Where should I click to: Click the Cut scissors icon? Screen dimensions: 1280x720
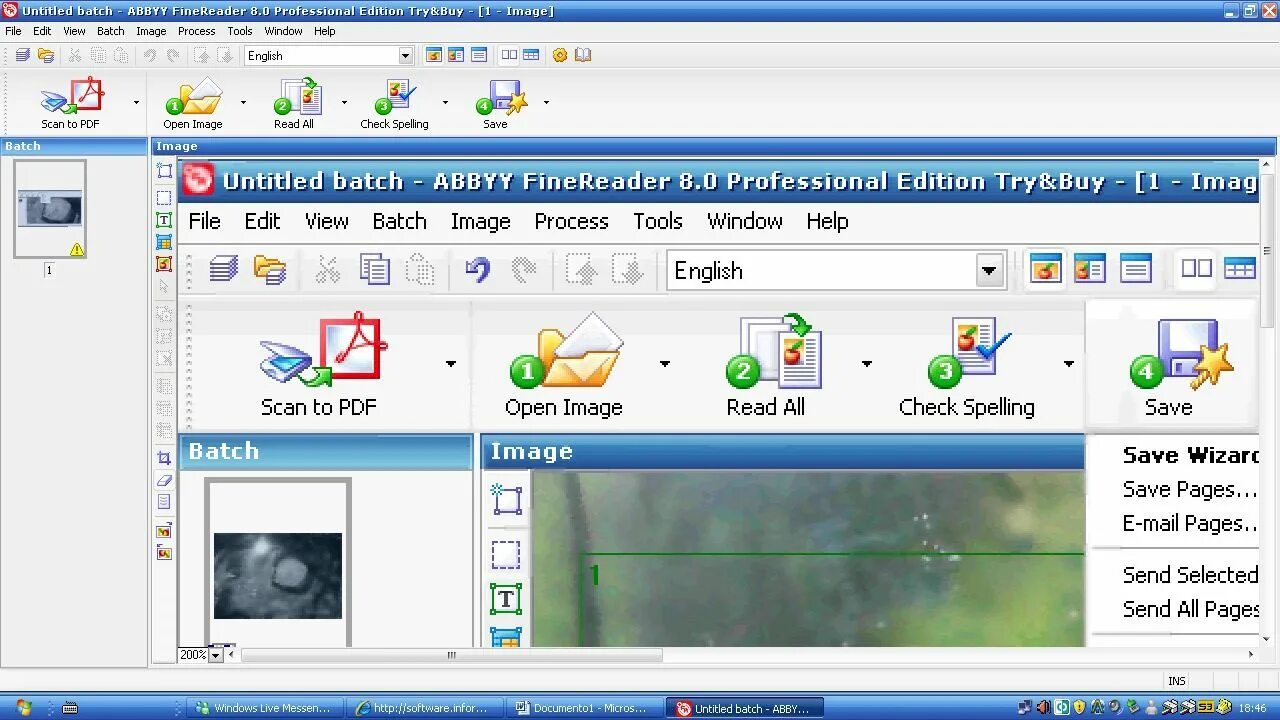(x=75, y=56)
